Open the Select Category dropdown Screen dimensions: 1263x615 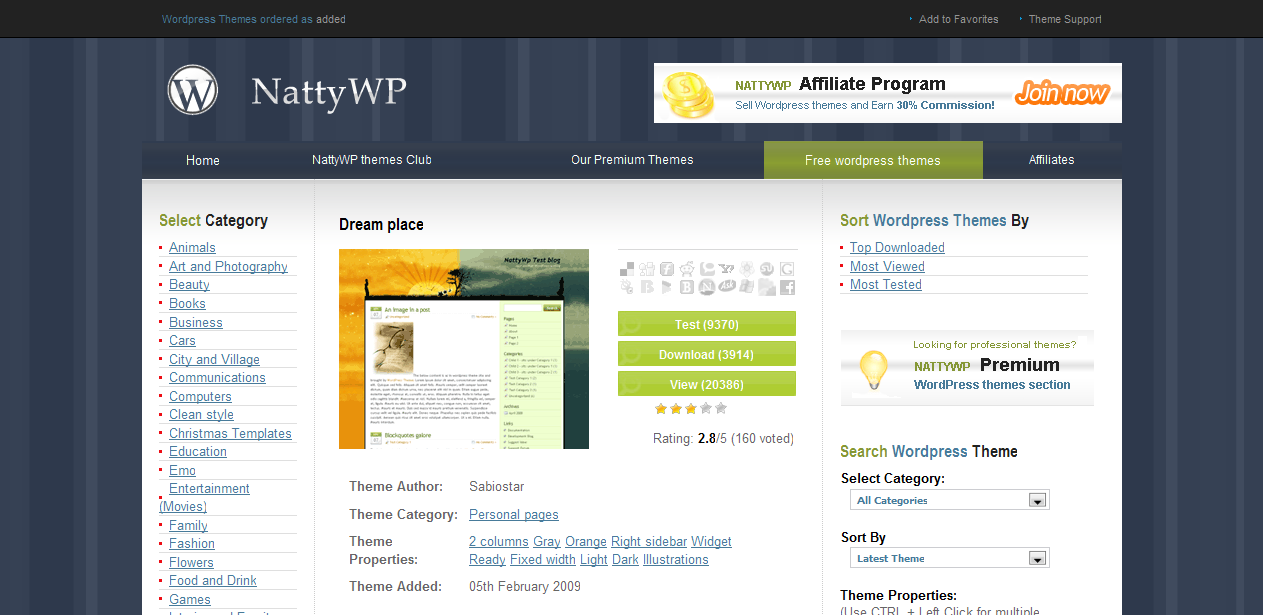950,500
